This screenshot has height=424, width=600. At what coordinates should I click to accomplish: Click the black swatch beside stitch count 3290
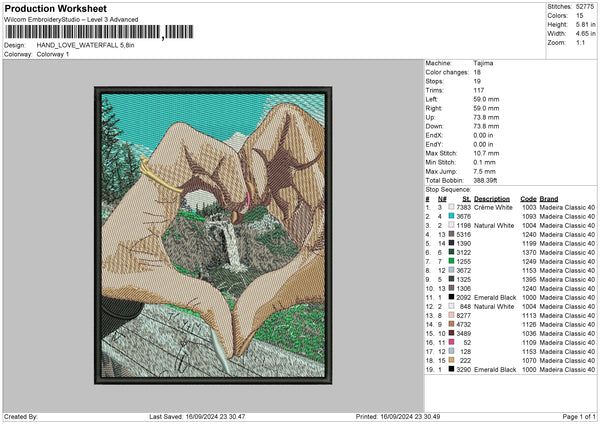click(452, 369)
